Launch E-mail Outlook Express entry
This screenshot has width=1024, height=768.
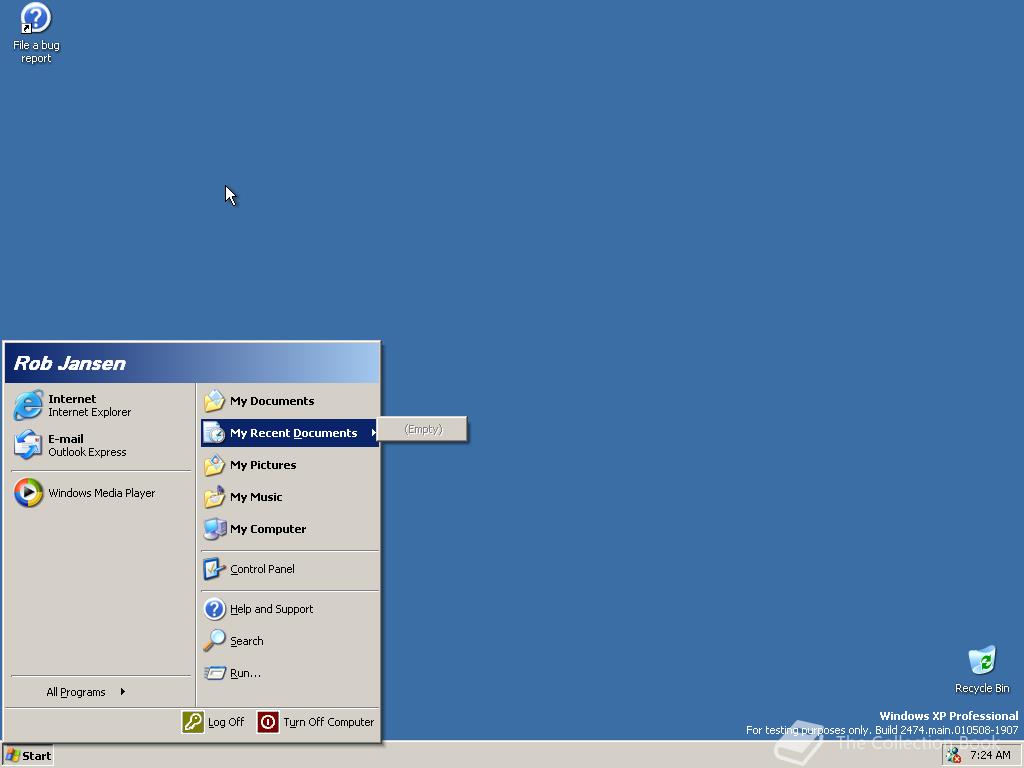point(101,445)
